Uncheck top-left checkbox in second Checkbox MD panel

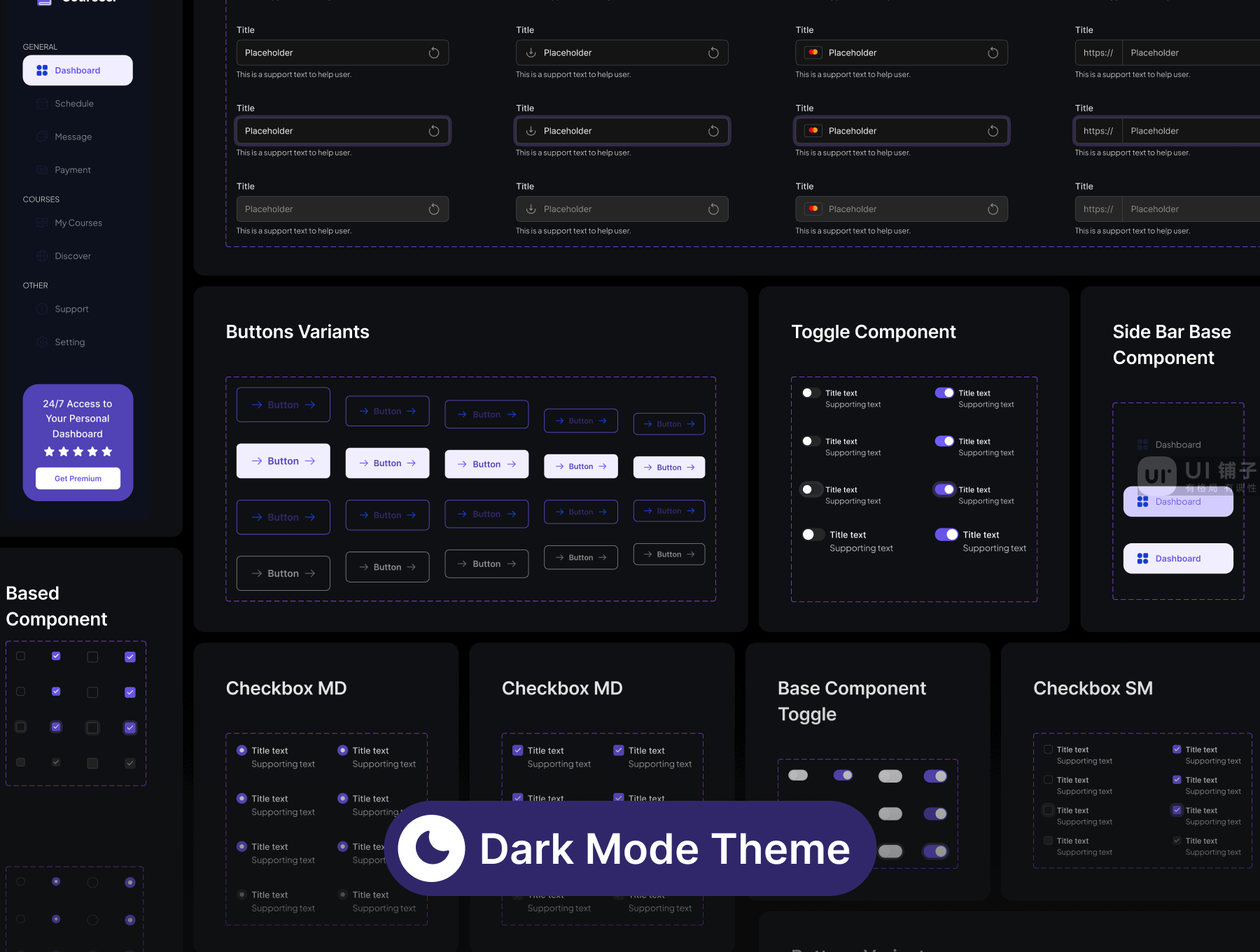click(518, 750)
